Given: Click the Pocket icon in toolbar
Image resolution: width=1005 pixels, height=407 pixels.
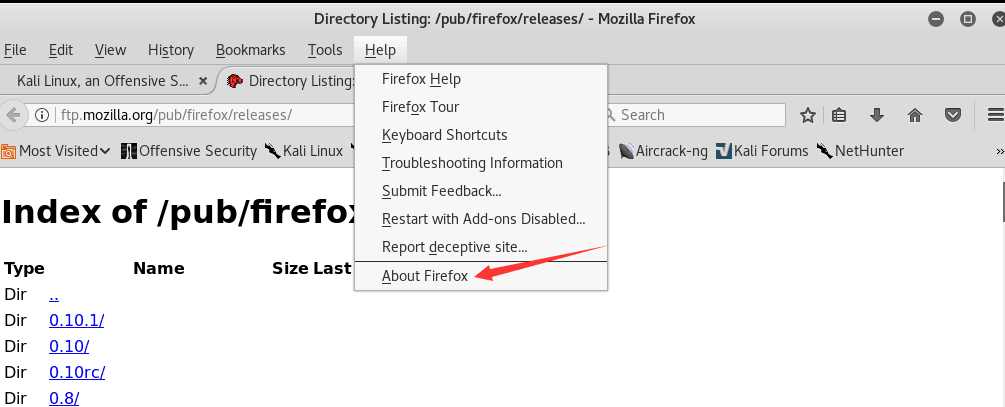Looking at the screenshot, I should coord(953,115).
